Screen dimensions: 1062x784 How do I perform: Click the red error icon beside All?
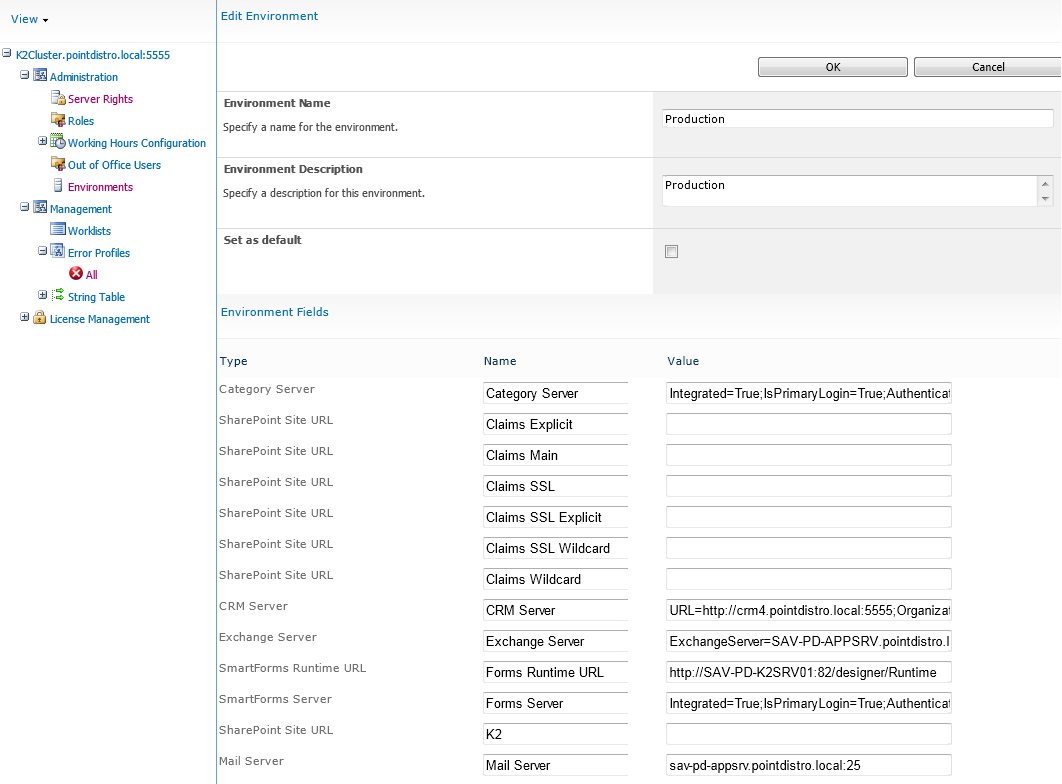[76, 275]
